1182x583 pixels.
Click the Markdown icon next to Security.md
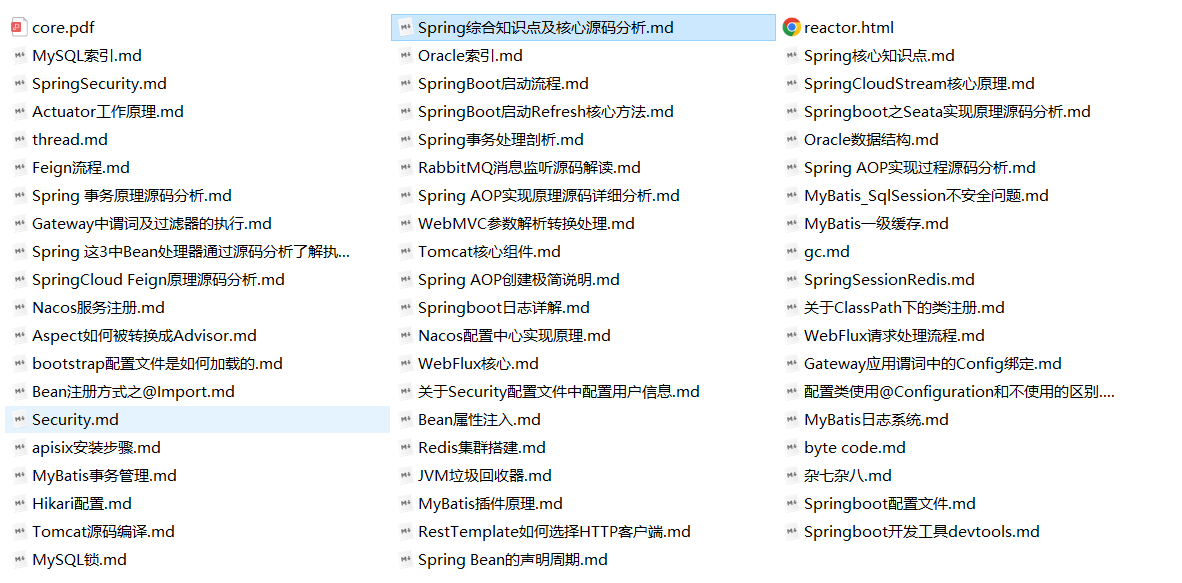[20, 419]
